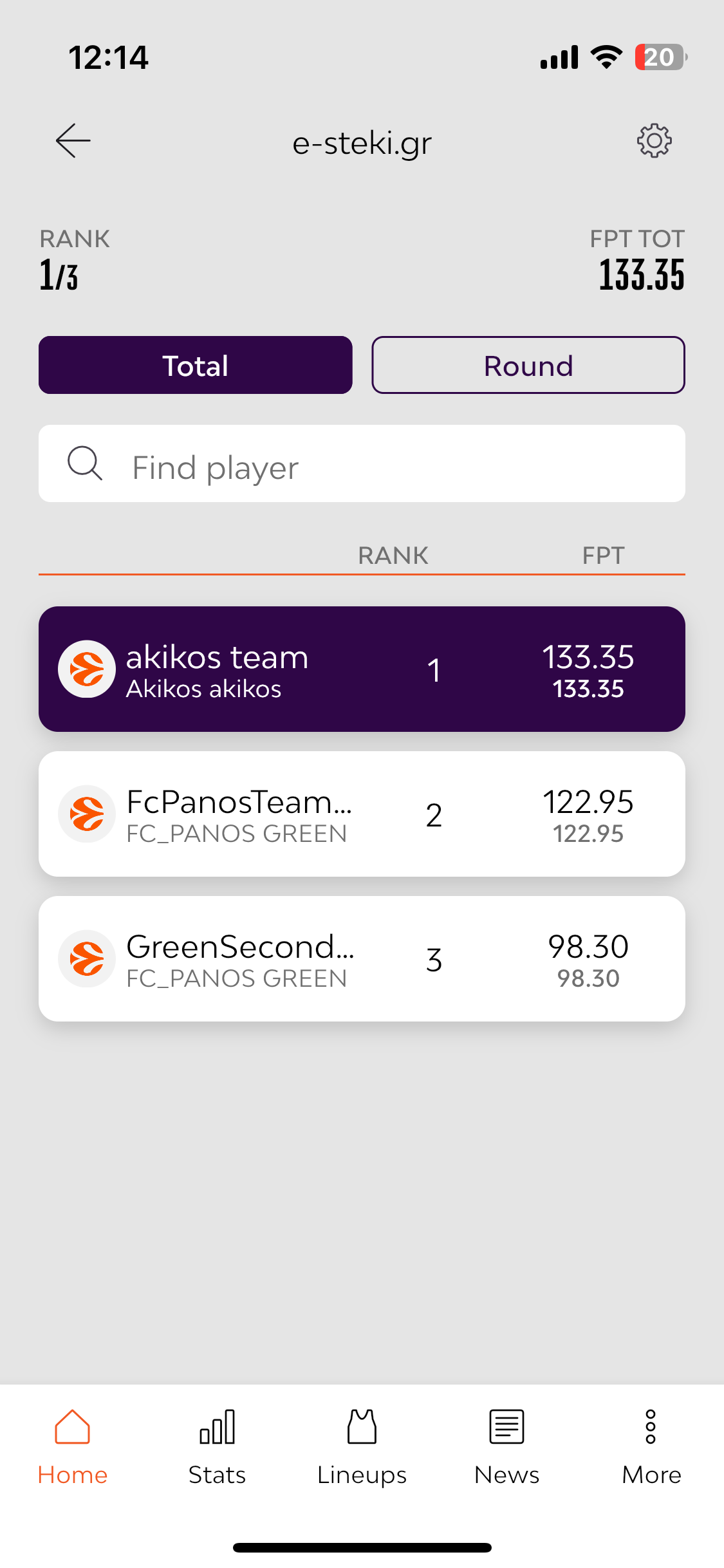Select the akikos team row
Viewport: 724px width, 1568px height.
362,669
